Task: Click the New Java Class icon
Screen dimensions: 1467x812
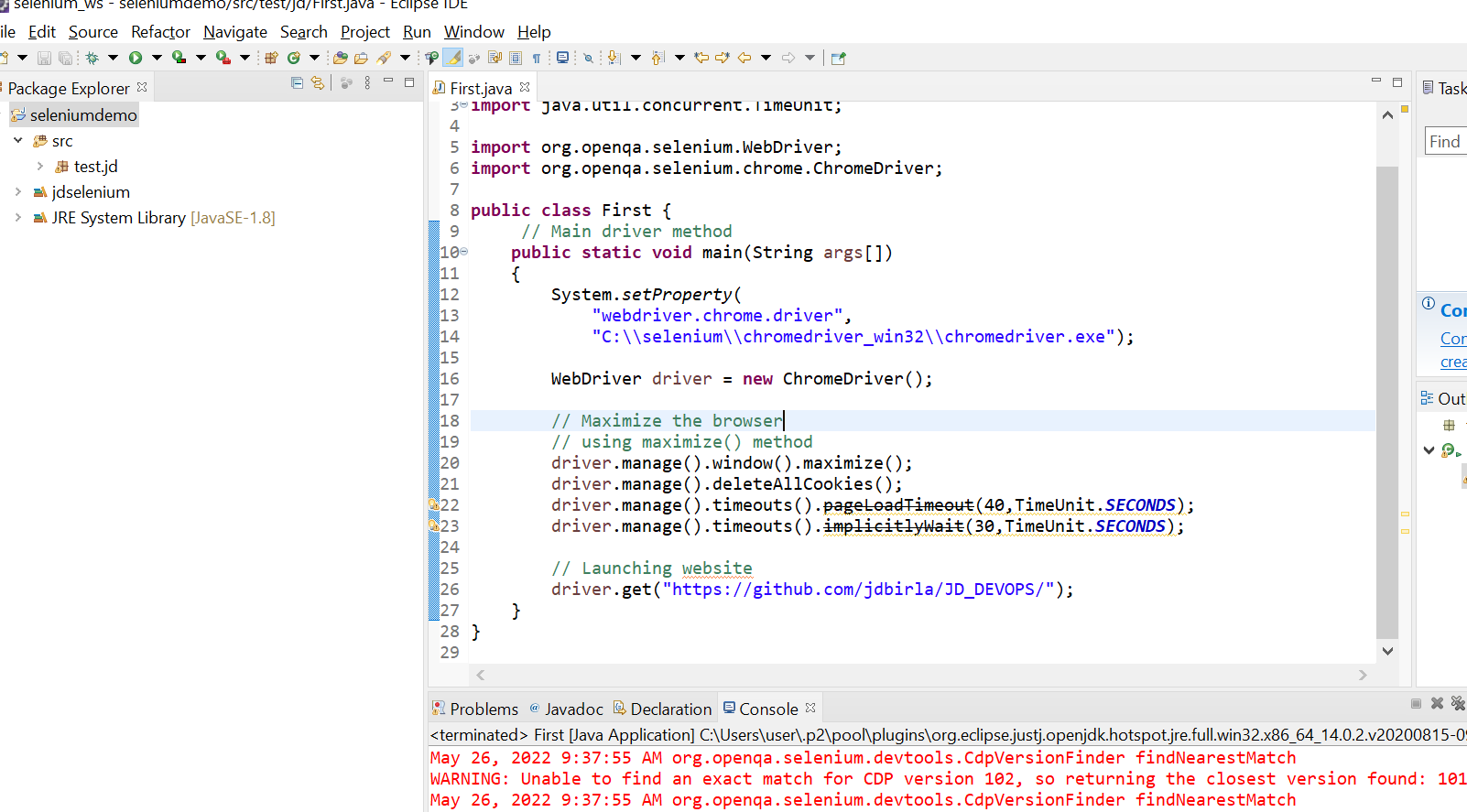Action: coord(294,58)
